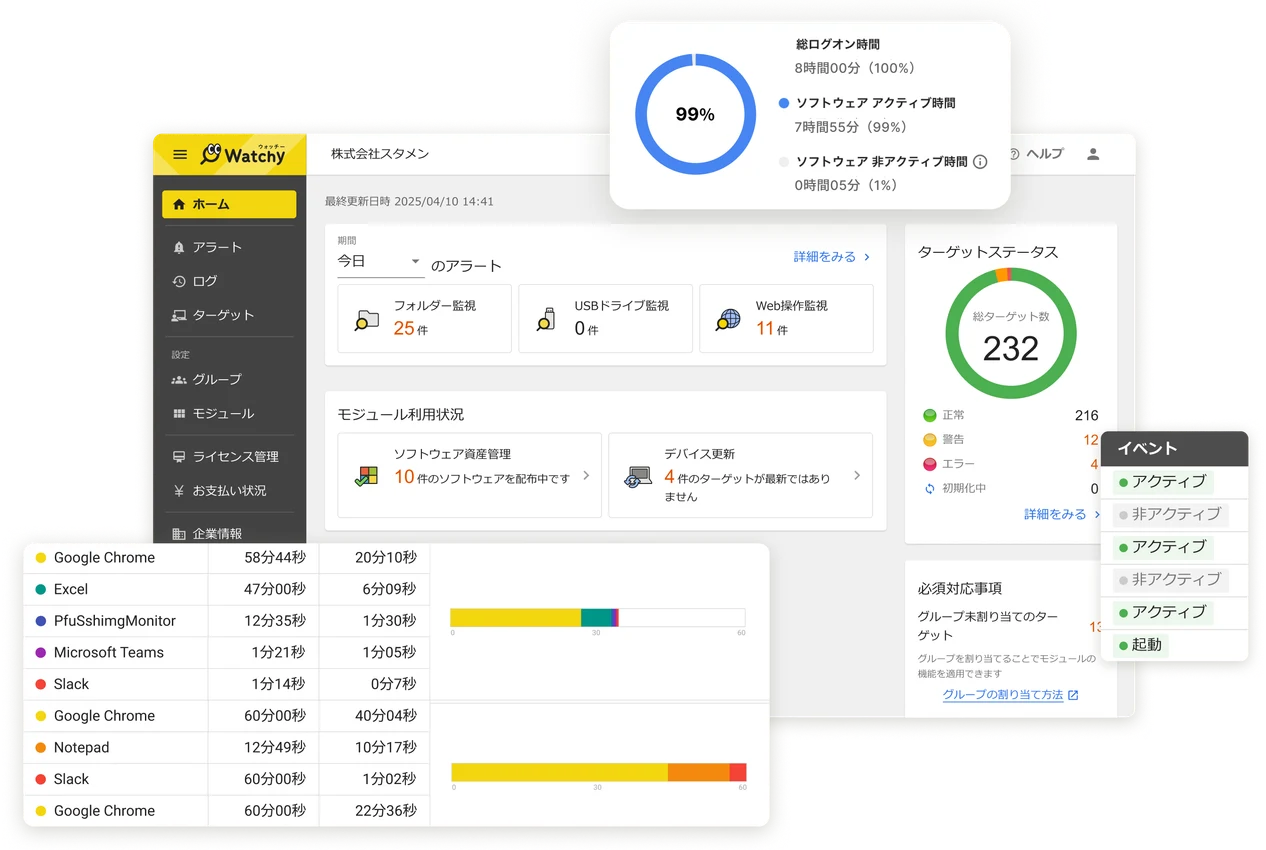Click the 起動 event badge

1140,645
